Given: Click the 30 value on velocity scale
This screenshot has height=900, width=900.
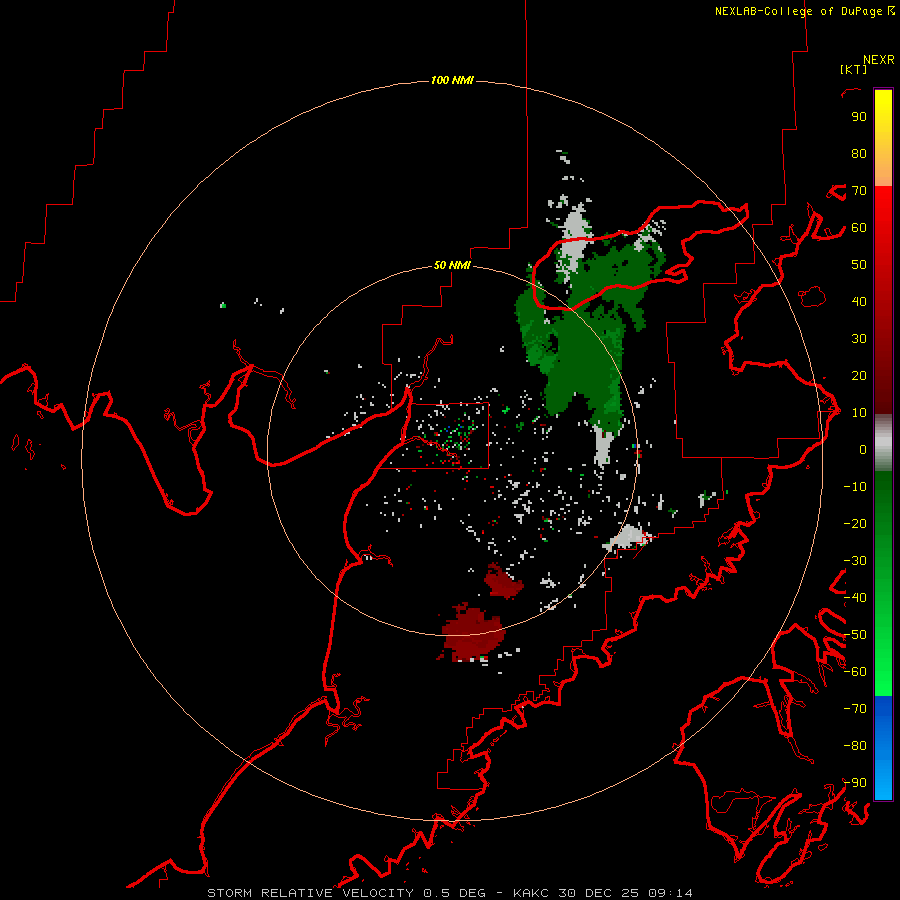Looking at the screenshot, I should pyautogui.click(x=859, y=339).
